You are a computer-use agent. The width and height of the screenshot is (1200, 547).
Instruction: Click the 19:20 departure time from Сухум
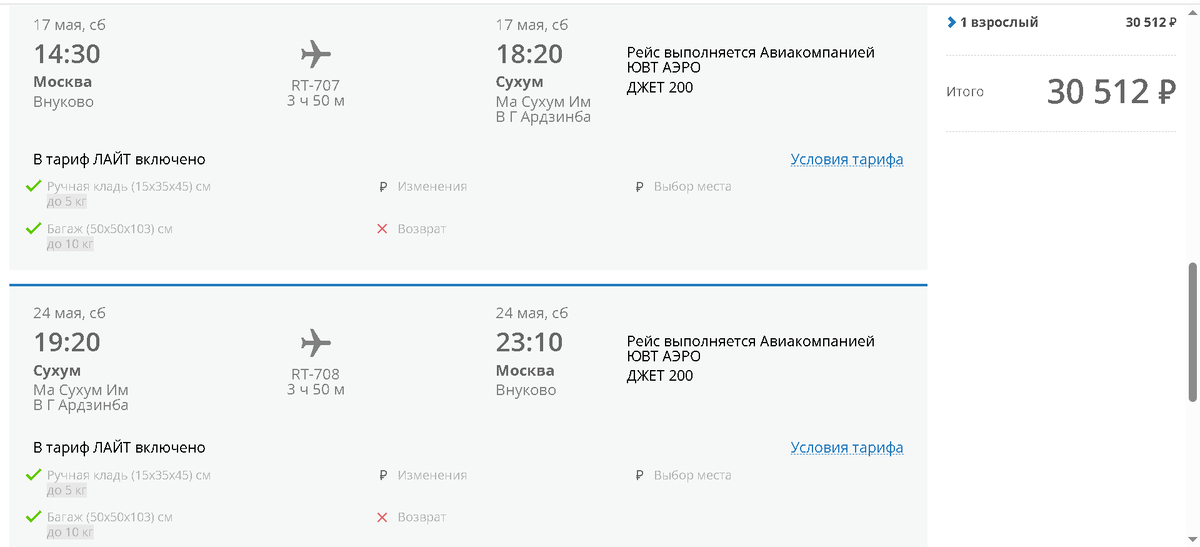(x=67, y=342)
